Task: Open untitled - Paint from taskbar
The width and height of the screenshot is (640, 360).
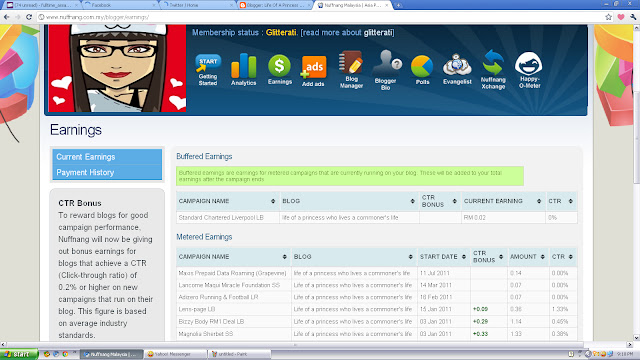Action: [239, 354]
